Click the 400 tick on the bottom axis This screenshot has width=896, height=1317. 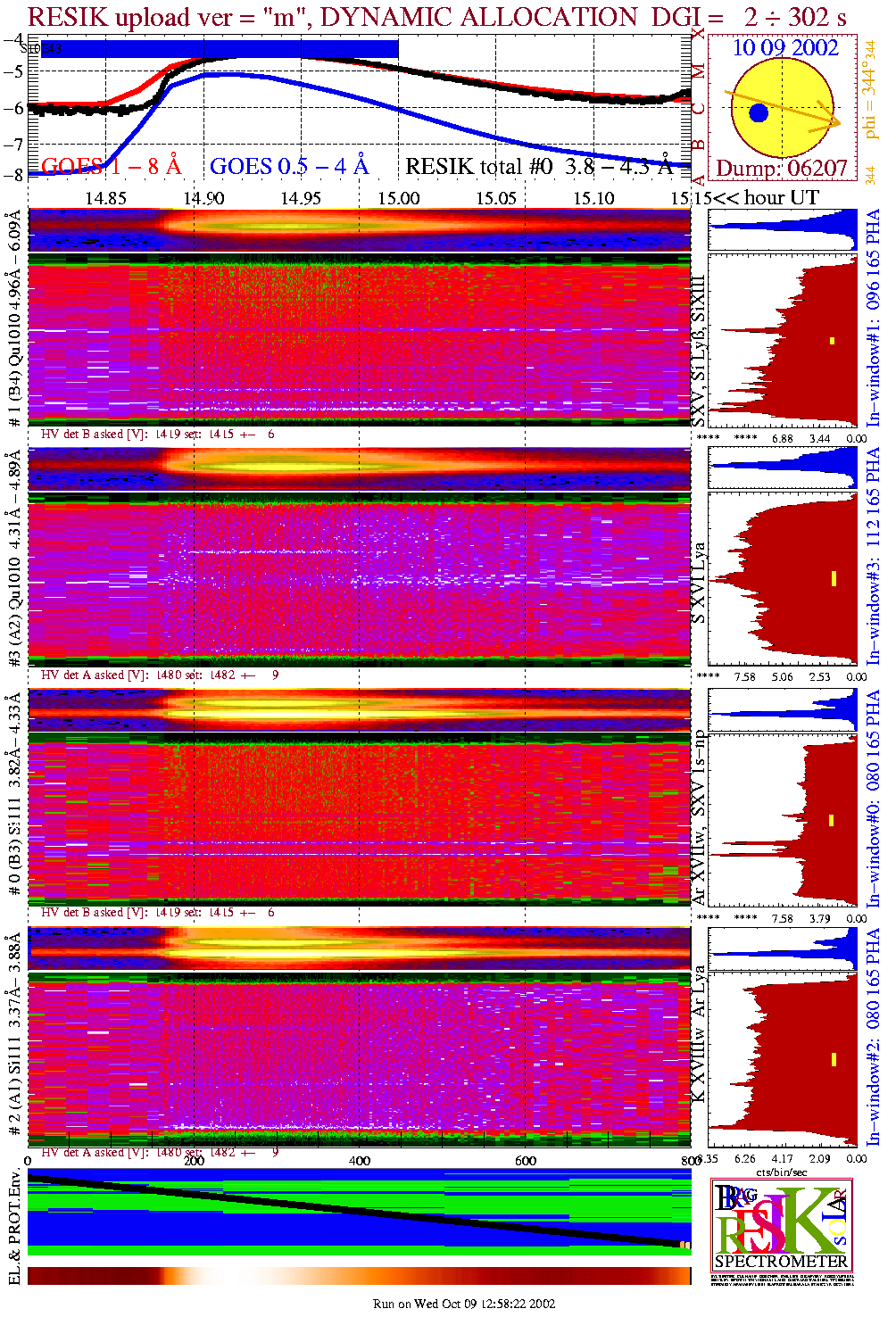[359, 1161]
